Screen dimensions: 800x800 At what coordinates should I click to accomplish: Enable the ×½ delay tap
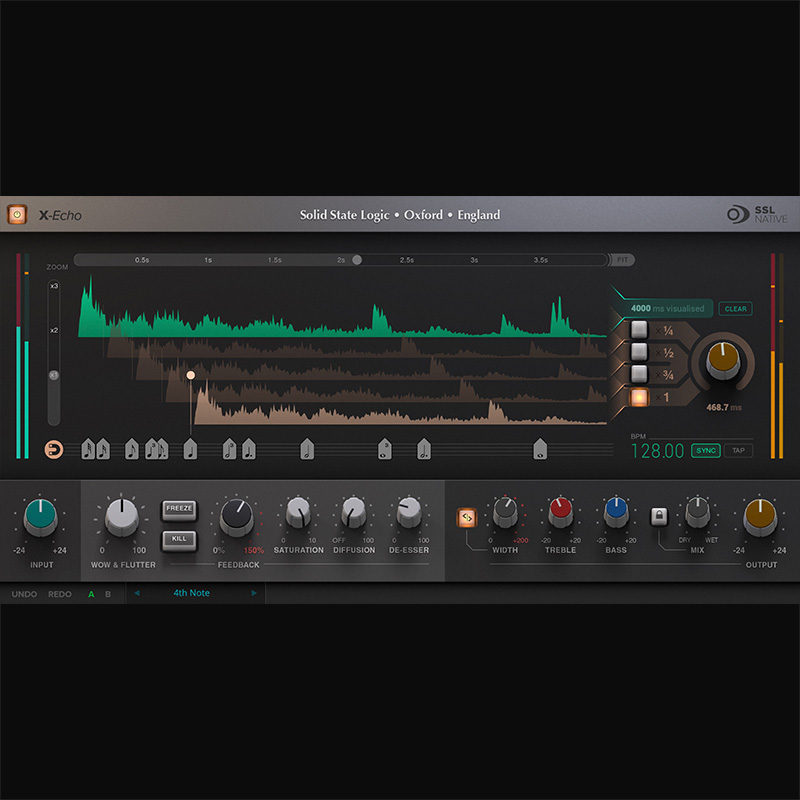tap(639, 352)
